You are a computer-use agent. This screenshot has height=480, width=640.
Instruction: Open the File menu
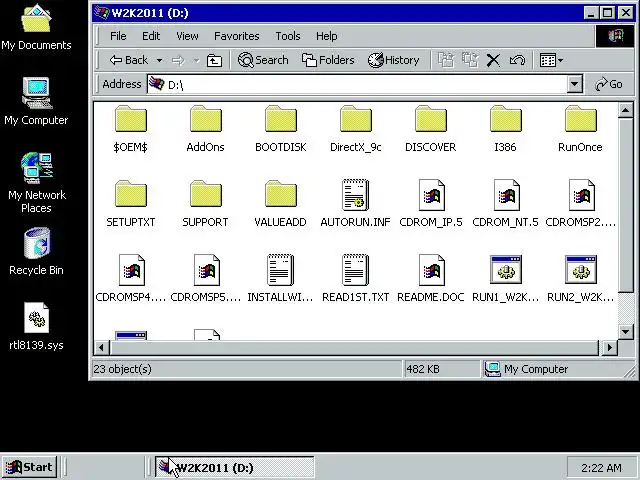coord(118,36)
